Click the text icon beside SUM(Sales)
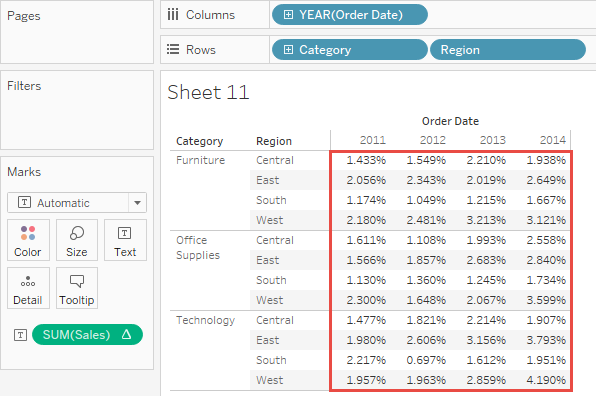Viewport: 596px width, 396px height. (21, 335)
